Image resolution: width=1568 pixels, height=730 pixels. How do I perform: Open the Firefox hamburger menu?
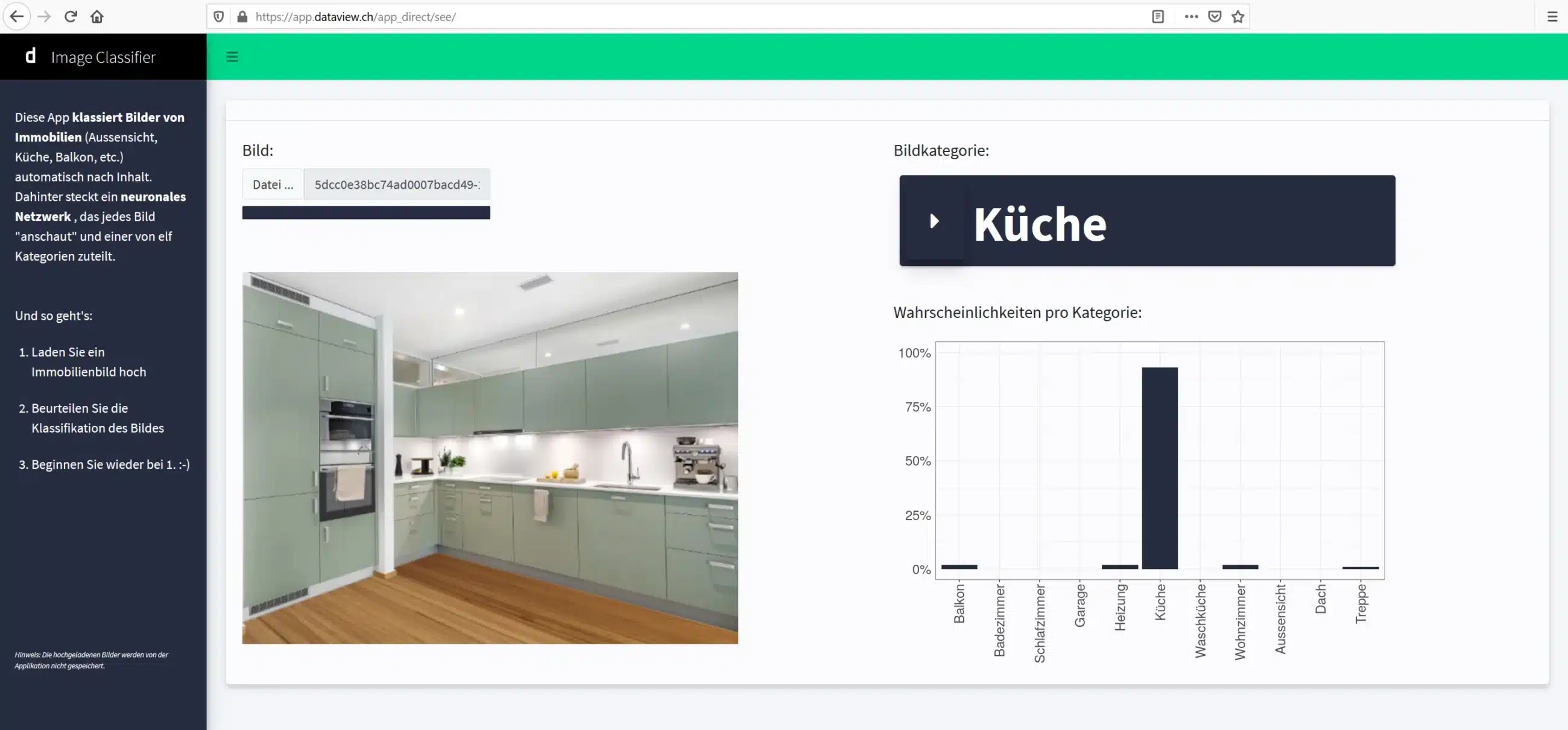pyautogui.click(x=1552, y=16)
